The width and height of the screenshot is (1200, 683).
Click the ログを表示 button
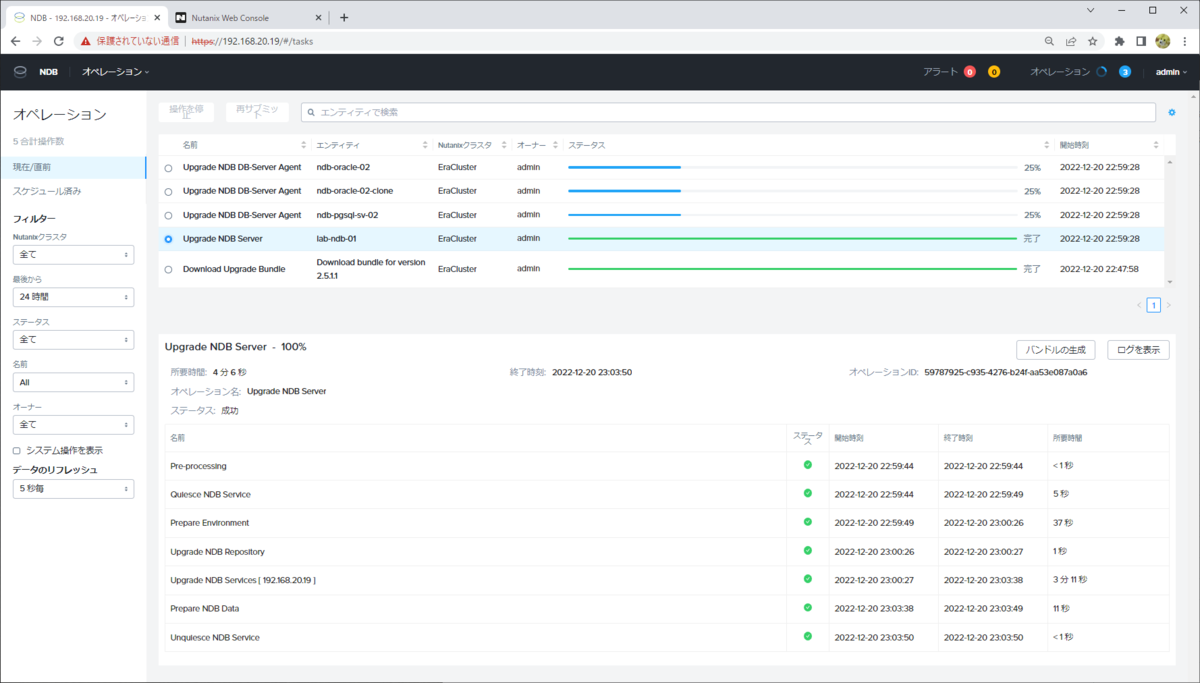tap(1138, 349)
